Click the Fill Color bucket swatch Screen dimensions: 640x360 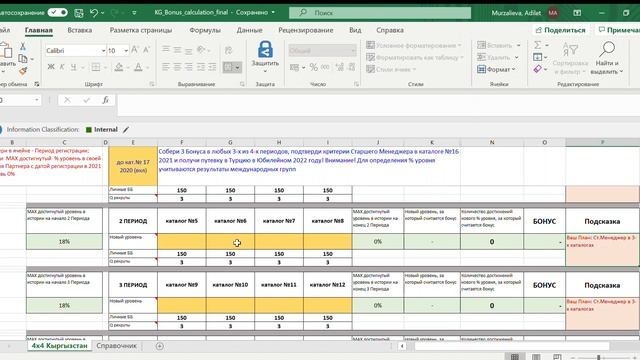[119, 67]
